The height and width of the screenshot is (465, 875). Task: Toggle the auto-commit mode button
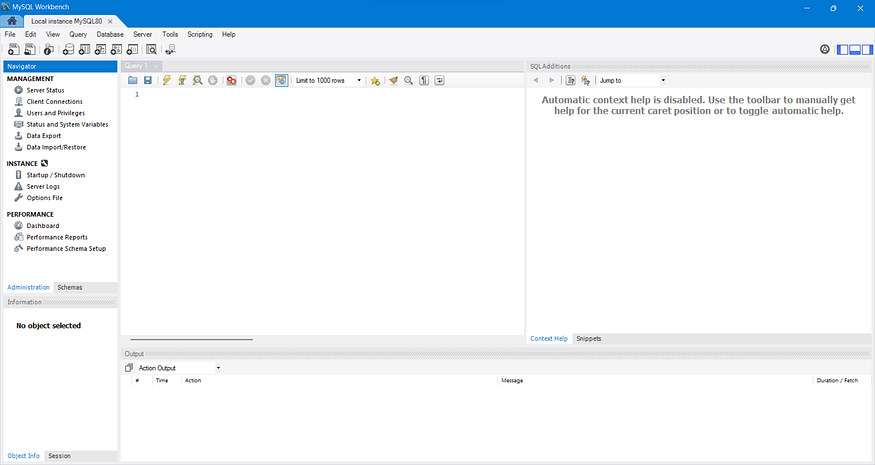tap(281, 80)
